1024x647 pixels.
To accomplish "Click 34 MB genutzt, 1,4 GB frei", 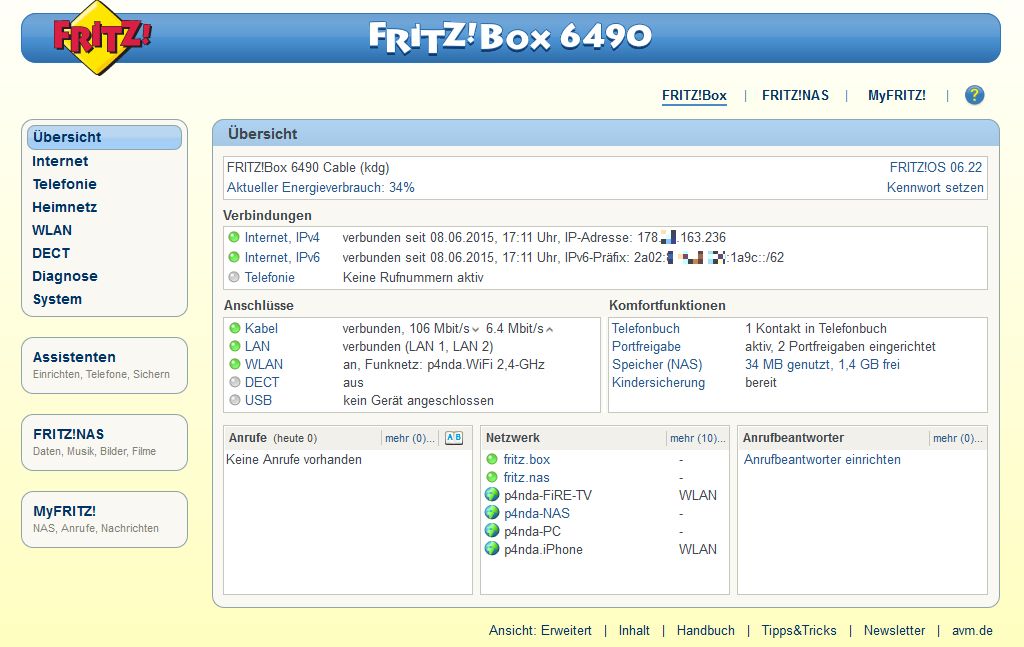I will coord(822,364).
